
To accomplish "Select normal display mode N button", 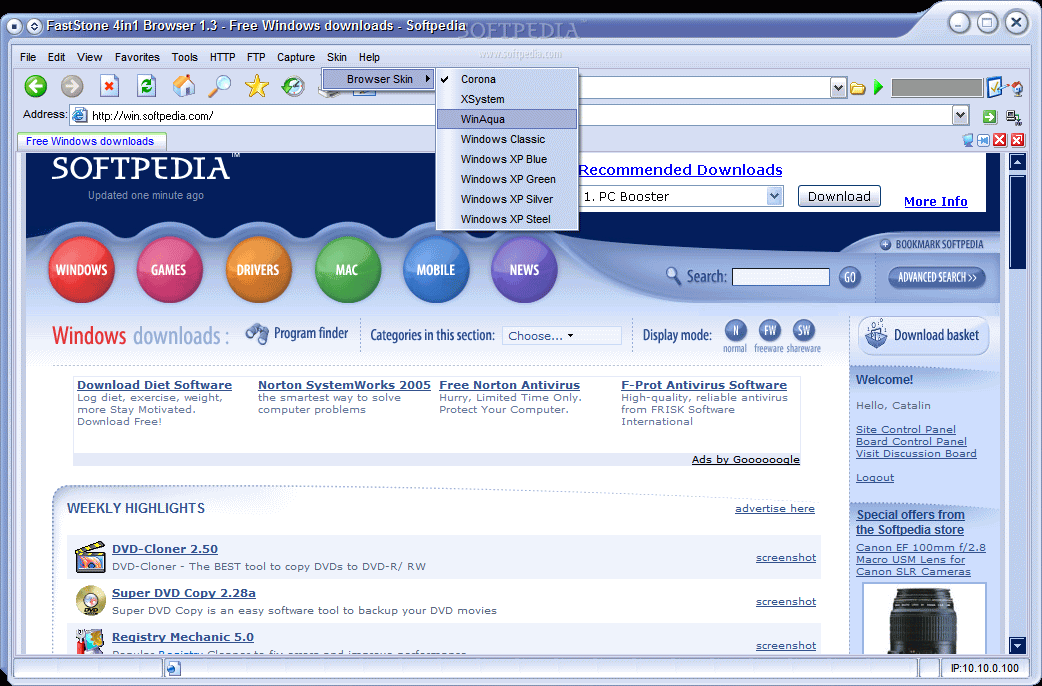I will point(735,330).
